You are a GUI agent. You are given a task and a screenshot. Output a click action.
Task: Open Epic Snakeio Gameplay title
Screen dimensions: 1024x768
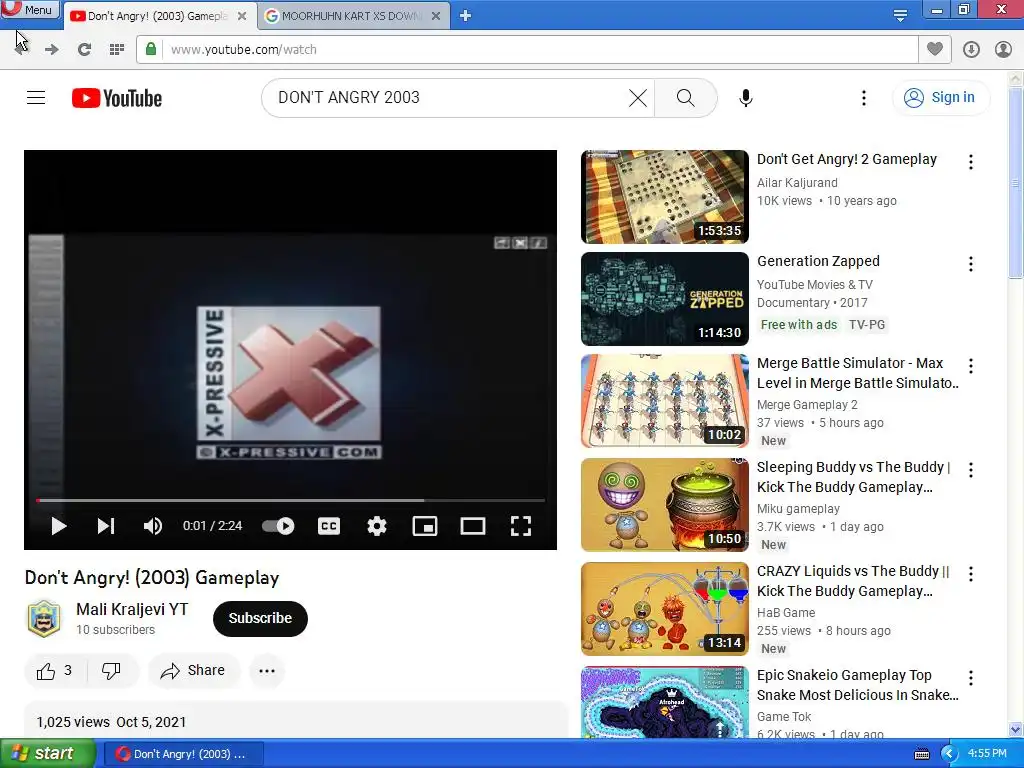[x=857, y=685]
